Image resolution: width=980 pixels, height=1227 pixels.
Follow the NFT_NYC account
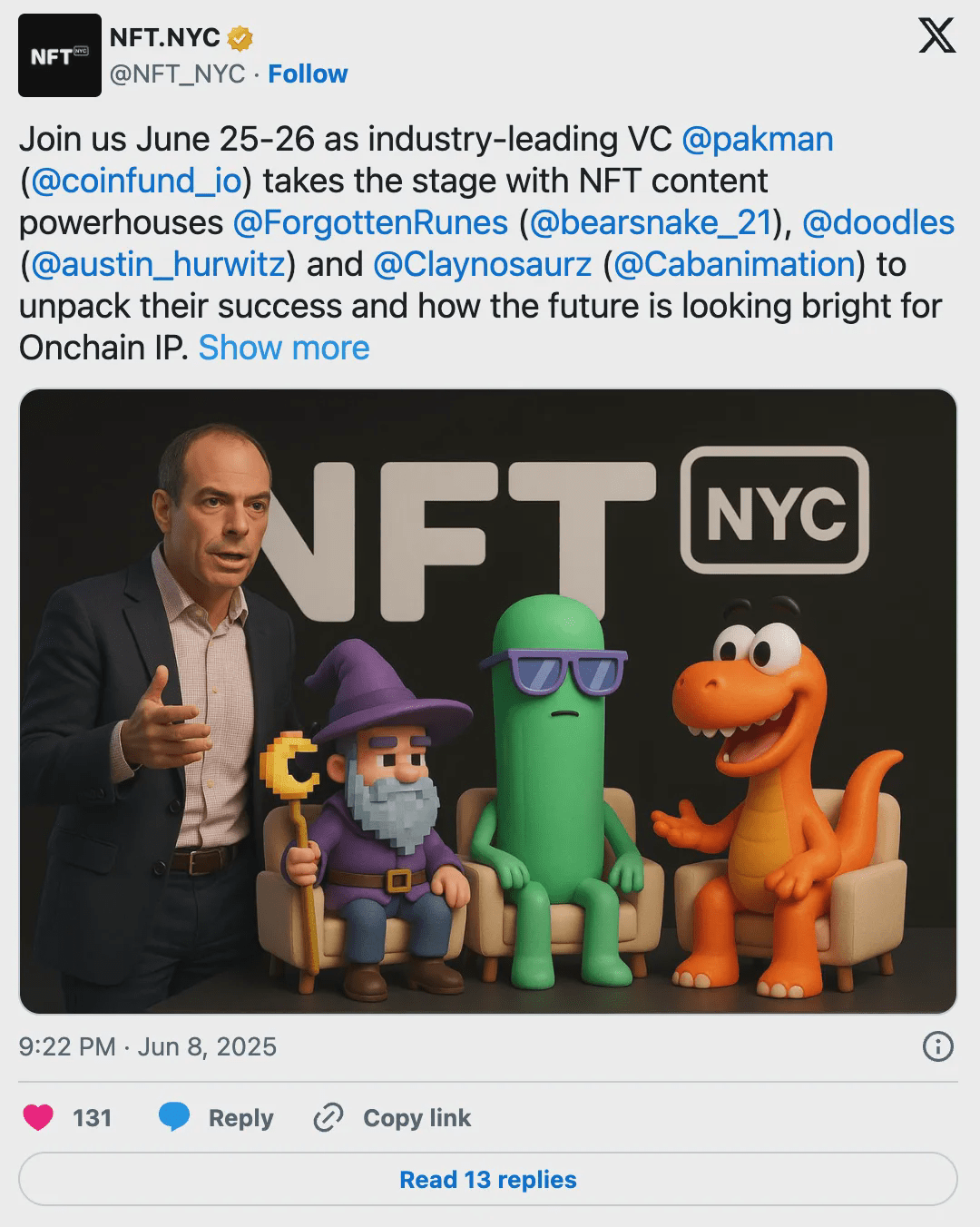point(308,74)
